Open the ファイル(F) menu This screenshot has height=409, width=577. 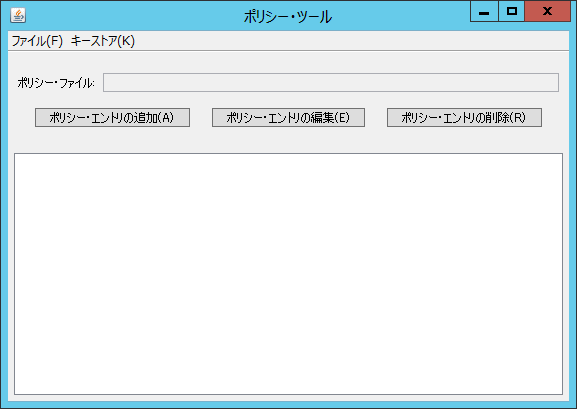click(37, 41)
